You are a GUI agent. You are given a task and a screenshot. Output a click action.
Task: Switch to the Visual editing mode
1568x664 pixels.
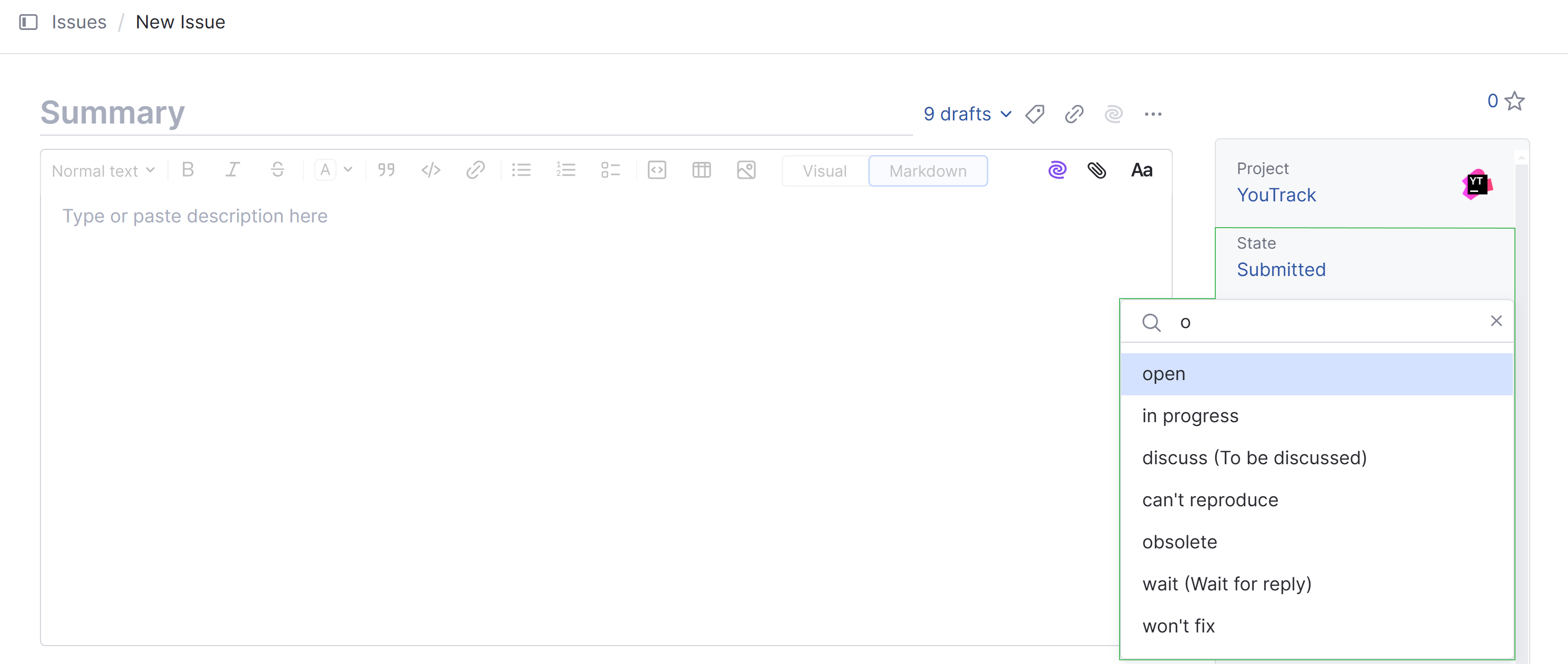pos(825,171)
